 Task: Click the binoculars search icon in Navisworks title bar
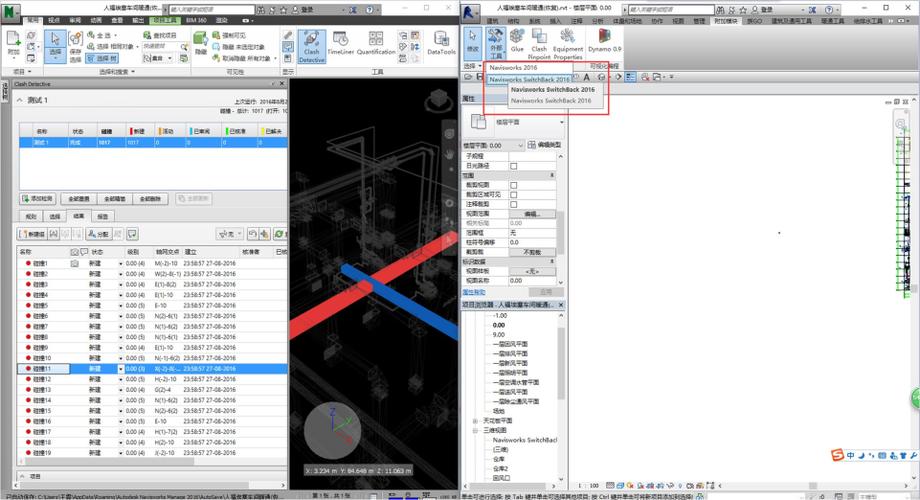click(x=261, y=10)
